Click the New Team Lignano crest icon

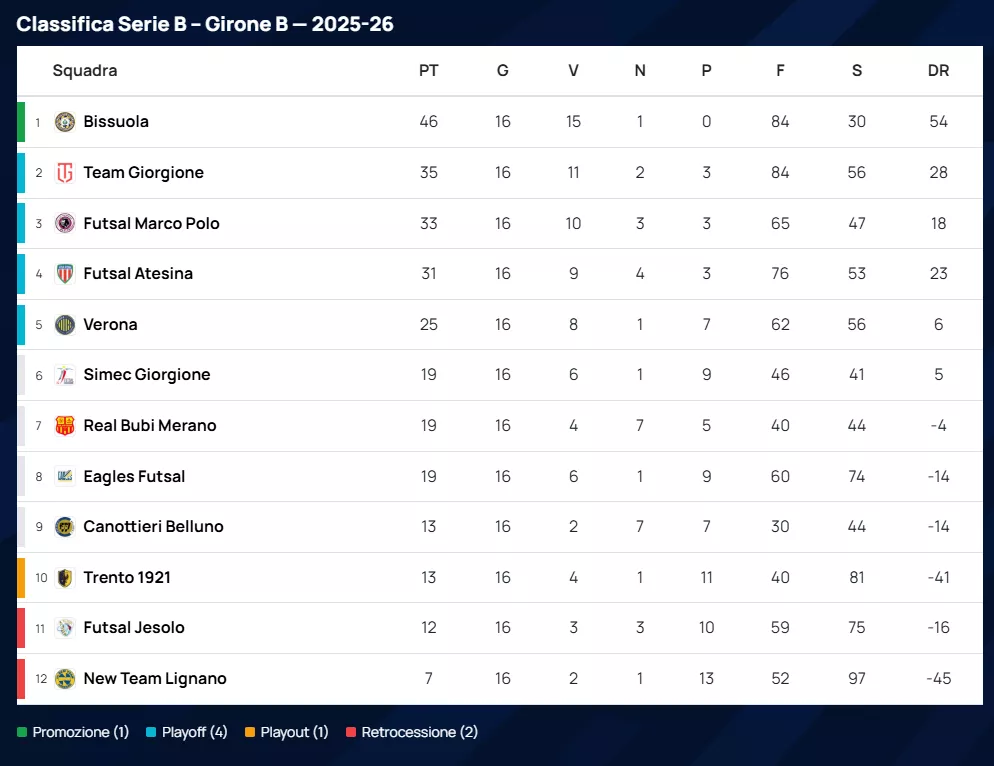point(65,678)
